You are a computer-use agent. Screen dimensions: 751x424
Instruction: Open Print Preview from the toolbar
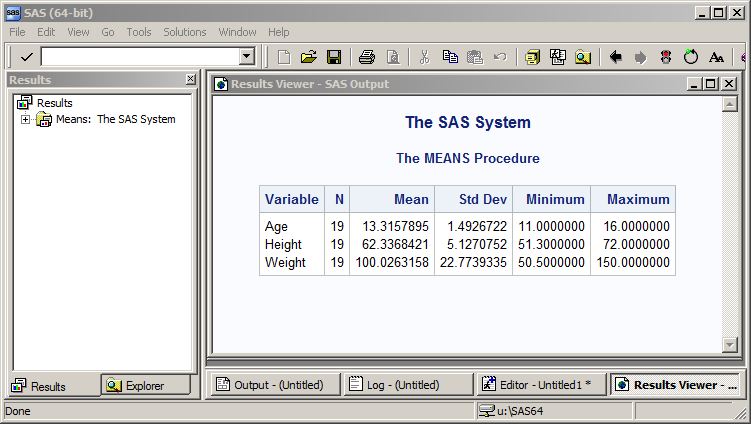(x=392, y=57)
